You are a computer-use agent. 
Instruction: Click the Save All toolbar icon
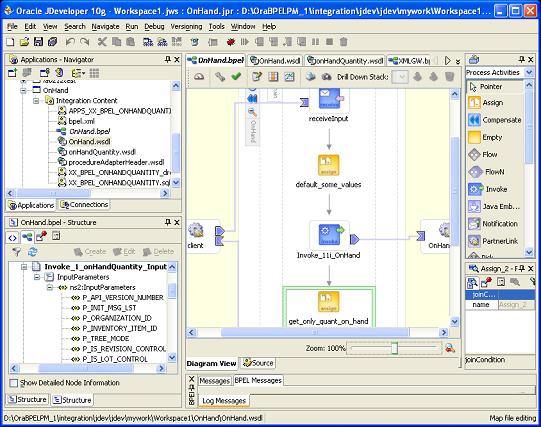pos(52,42)
